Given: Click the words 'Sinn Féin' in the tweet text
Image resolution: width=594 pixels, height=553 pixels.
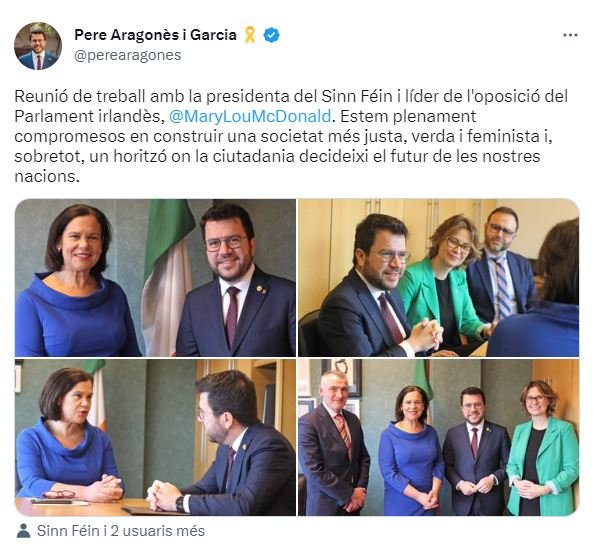Looking at the screenshot, I should coord(356,96).
